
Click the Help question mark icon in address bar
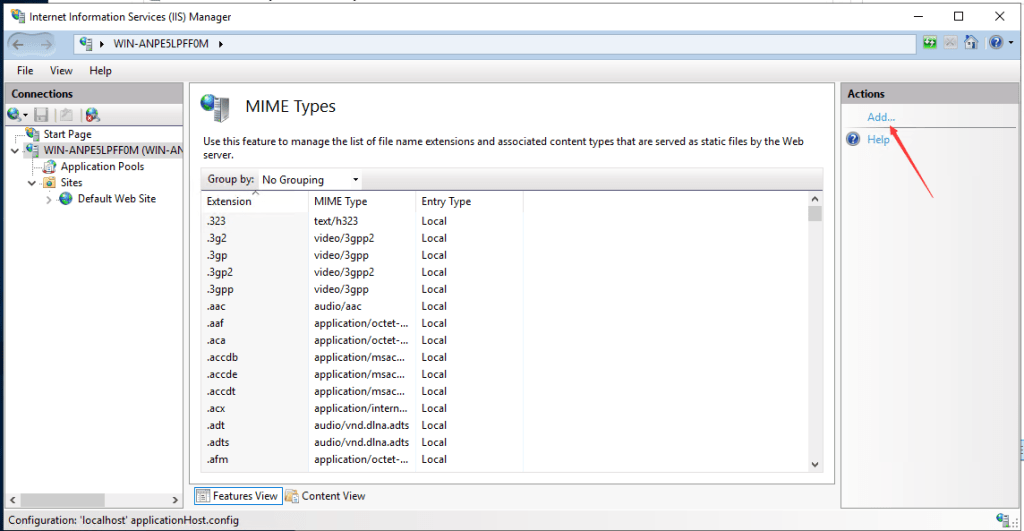pyautogui.click(x=996, y=43)
